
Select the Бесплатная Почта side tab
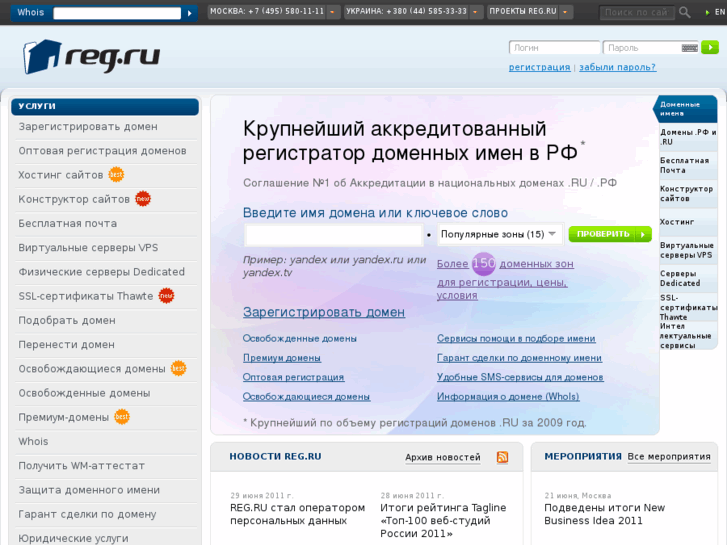[688, 165]
